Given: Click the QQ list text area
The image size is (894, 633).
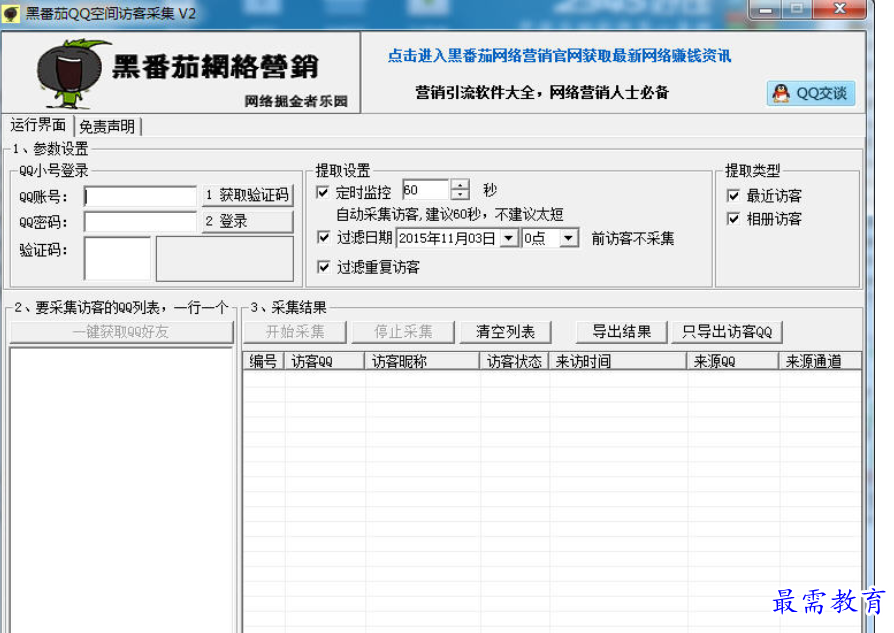Looking at the screenshot, I should point(121,490).
